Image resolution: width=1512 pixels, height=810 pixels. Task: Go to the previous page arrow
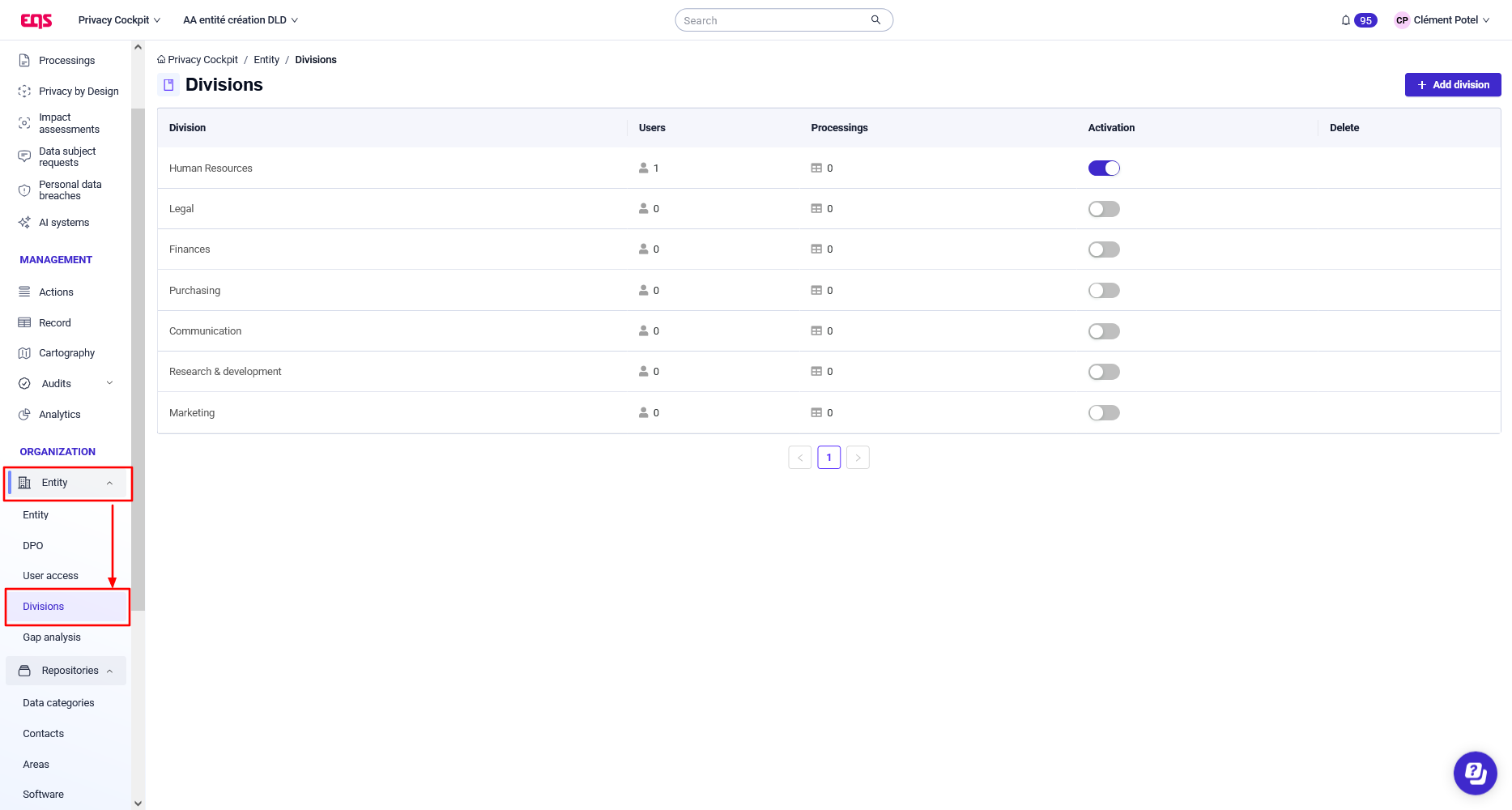pyautogui.click(x=800, y=458)
